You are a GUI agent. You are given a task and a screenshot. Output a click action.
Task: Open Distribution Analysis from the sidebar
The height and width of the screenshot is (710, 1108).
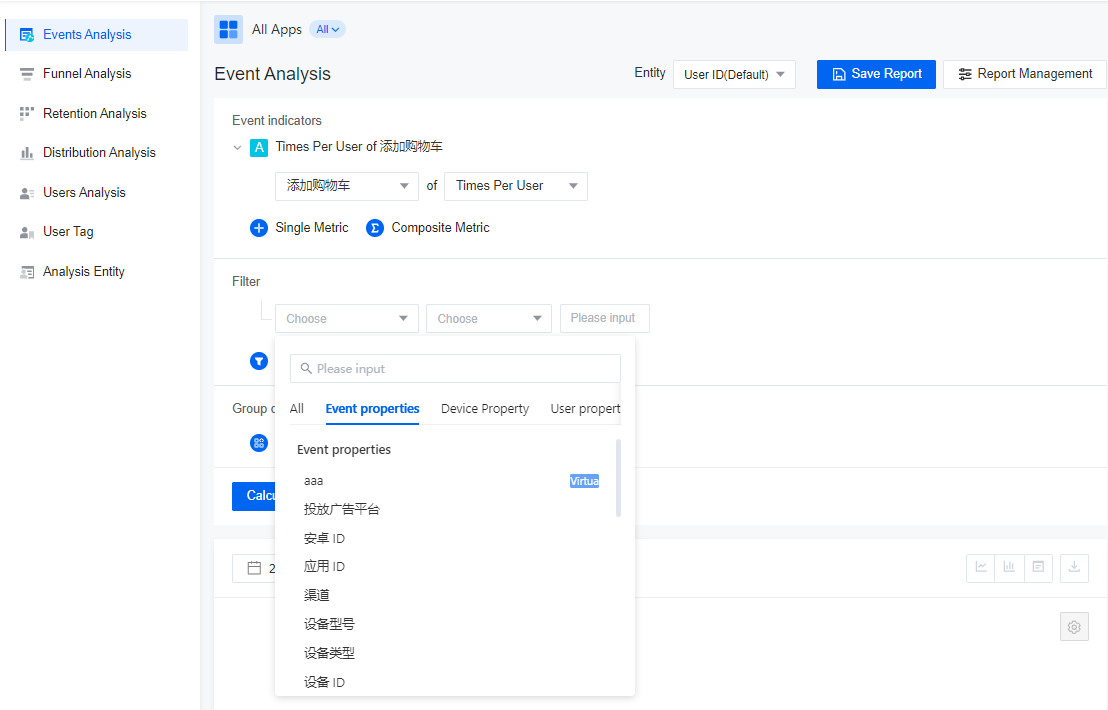click(x=97, y=152)
